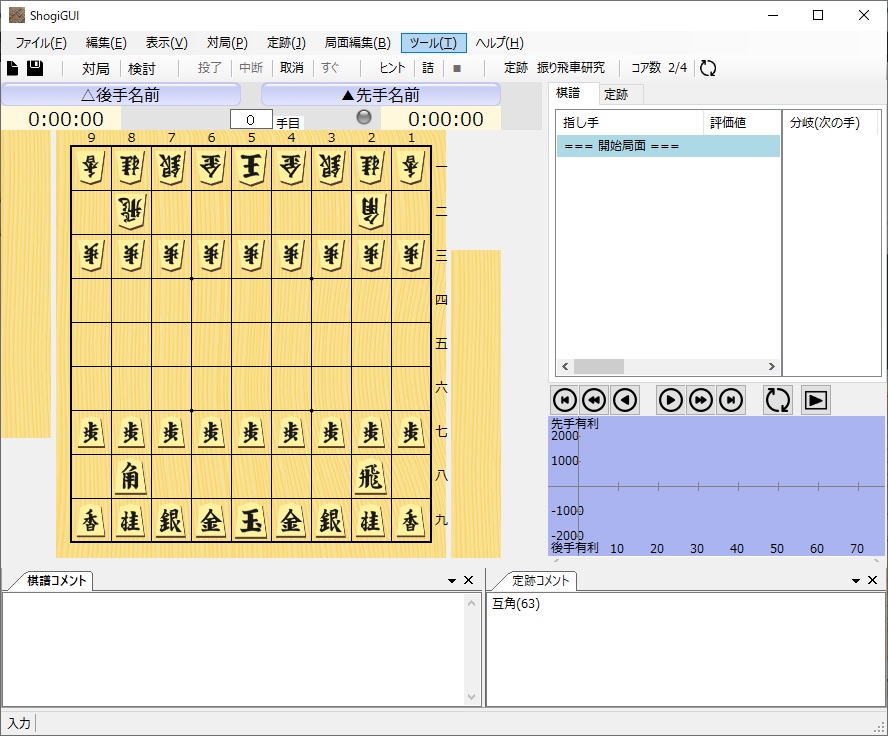Click the 互角(63) text in 定跡コメント

coord(516,604)
